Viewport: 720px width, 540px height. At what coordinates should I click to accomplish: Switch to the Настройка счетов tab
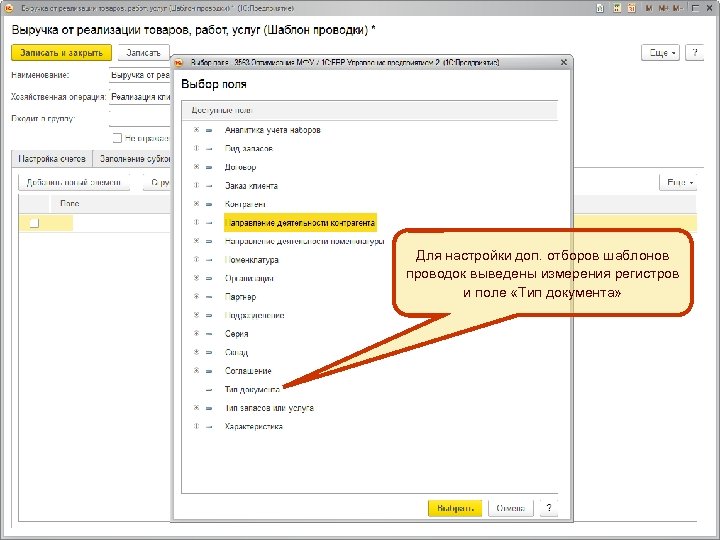point(52,159)
